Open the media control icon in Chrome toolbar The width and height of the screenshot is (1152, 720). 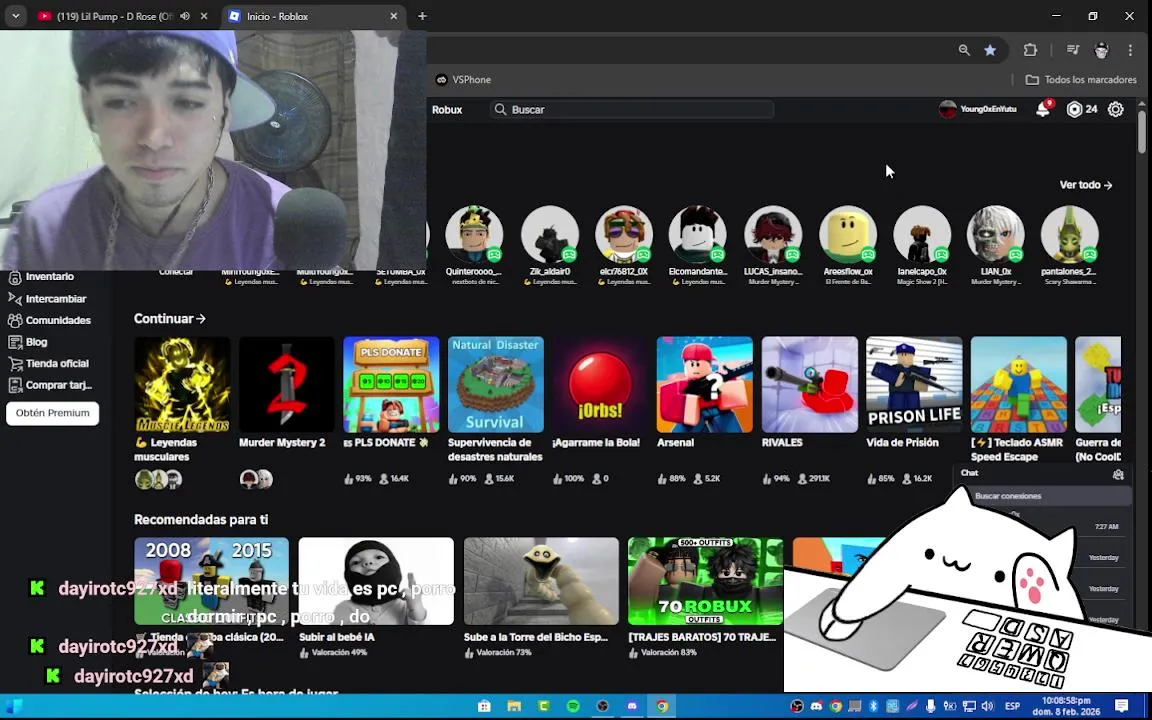pos(1073,50)
